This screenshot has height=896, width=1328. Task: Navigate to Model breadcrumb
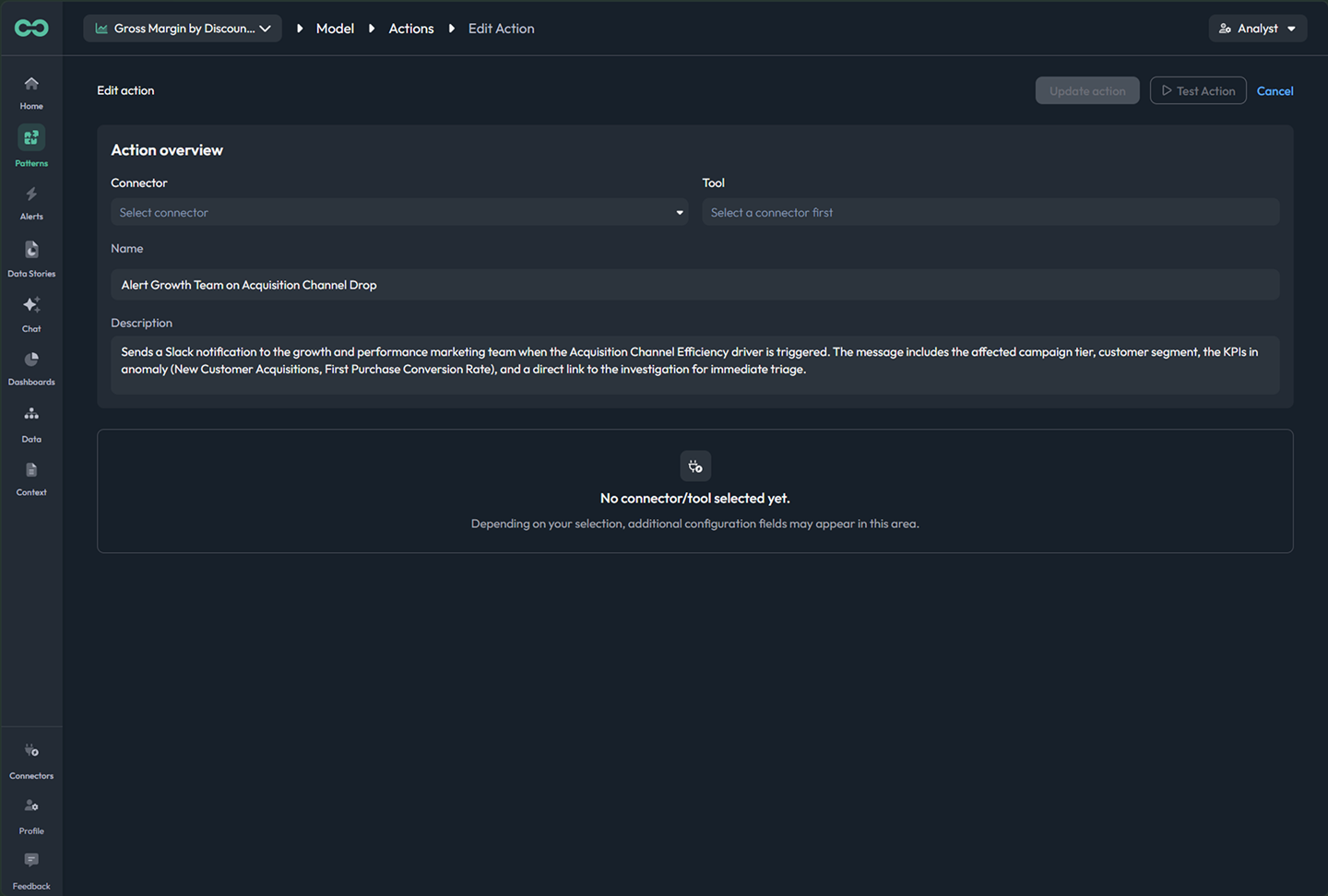tap(335, 29)
